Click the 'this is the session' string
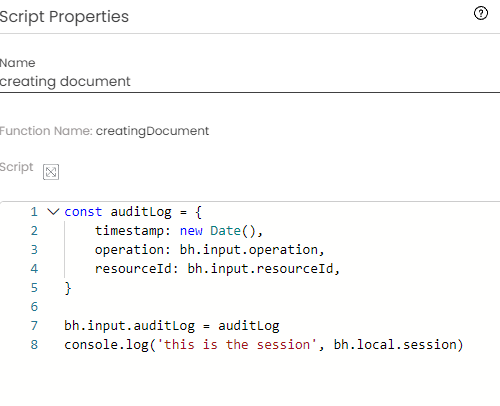 [237, 345]
